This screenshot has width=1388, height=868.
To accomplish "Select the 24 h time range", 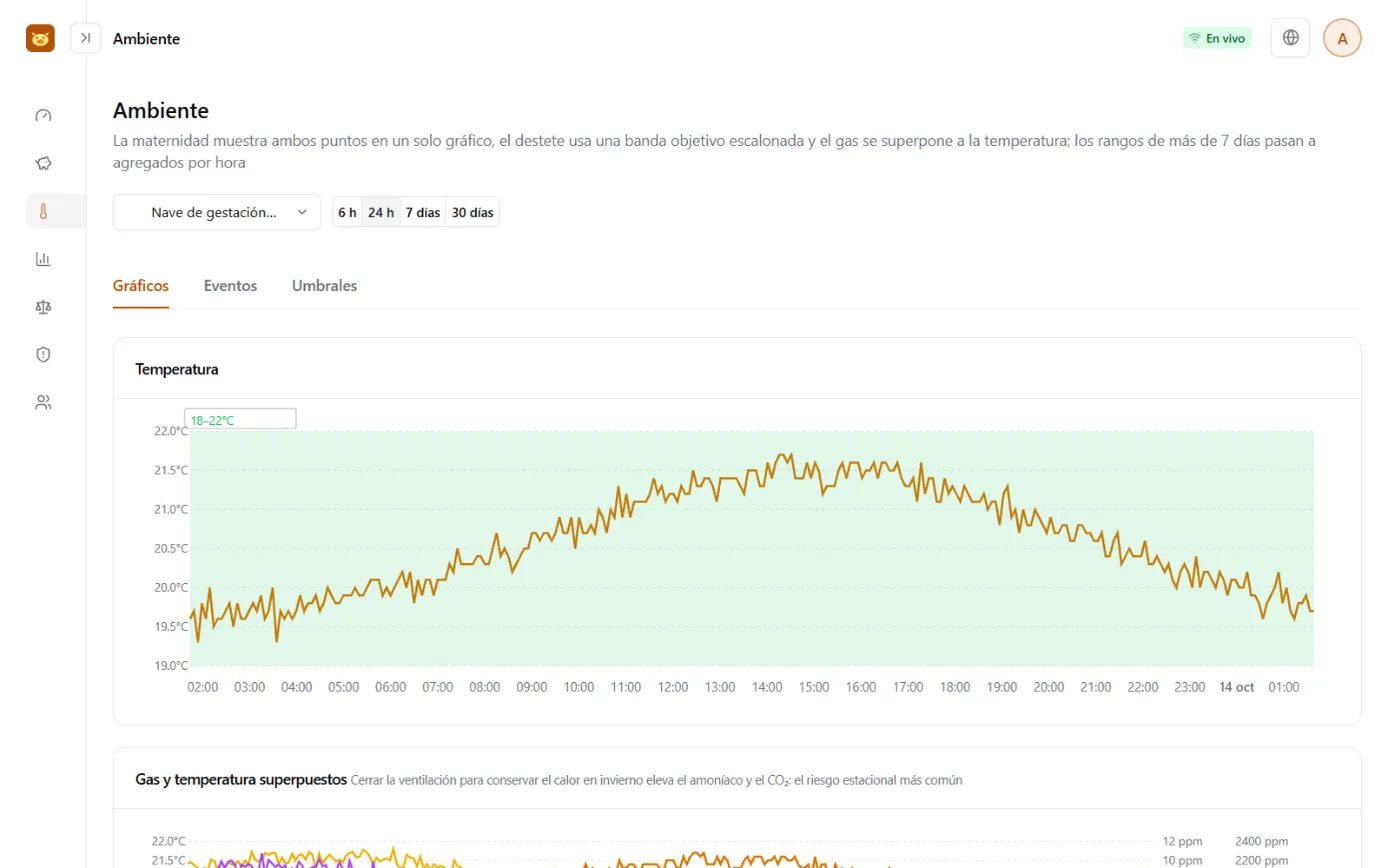I will point(381,212).
